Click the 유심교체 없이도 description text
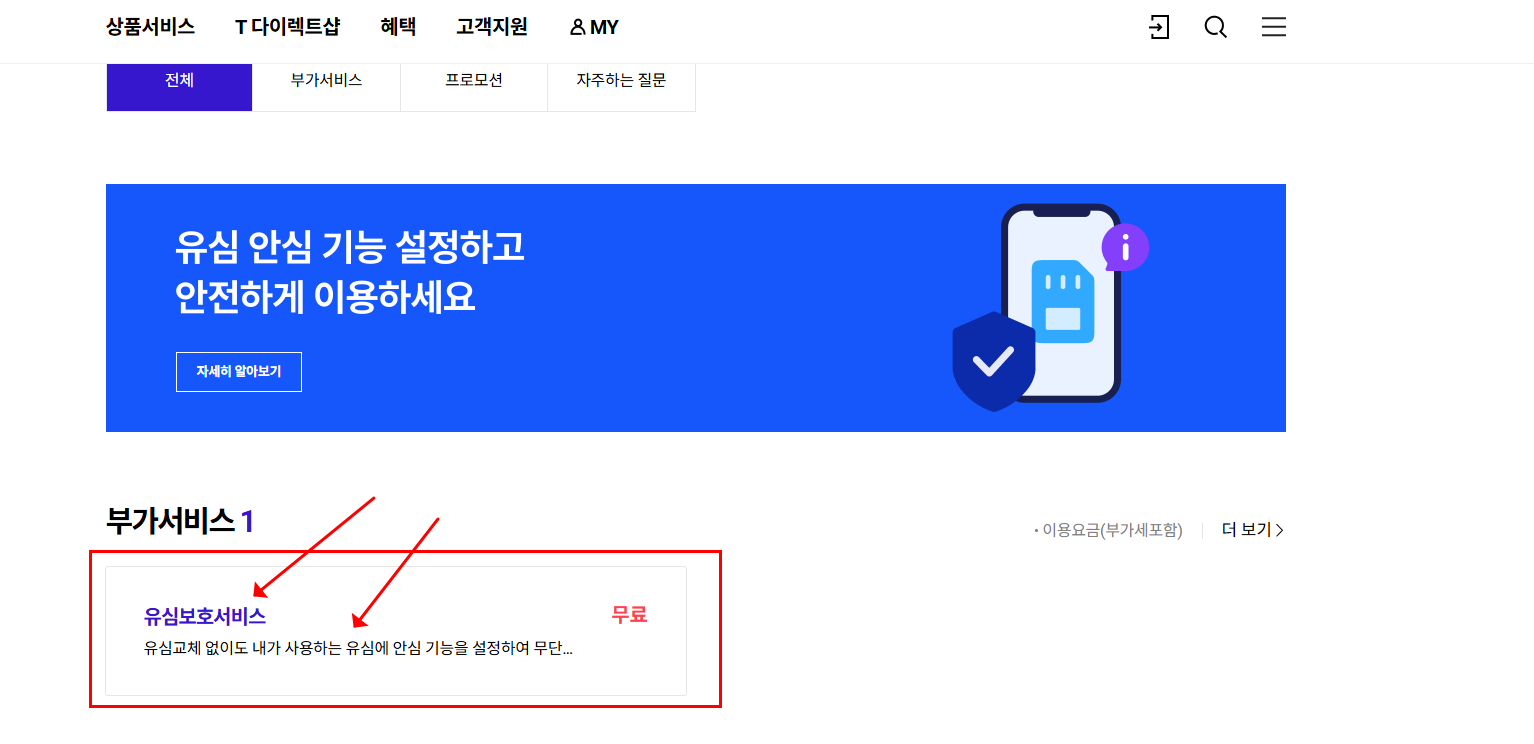The height and width of the screenshot is (744, 1534). (358, 649)
